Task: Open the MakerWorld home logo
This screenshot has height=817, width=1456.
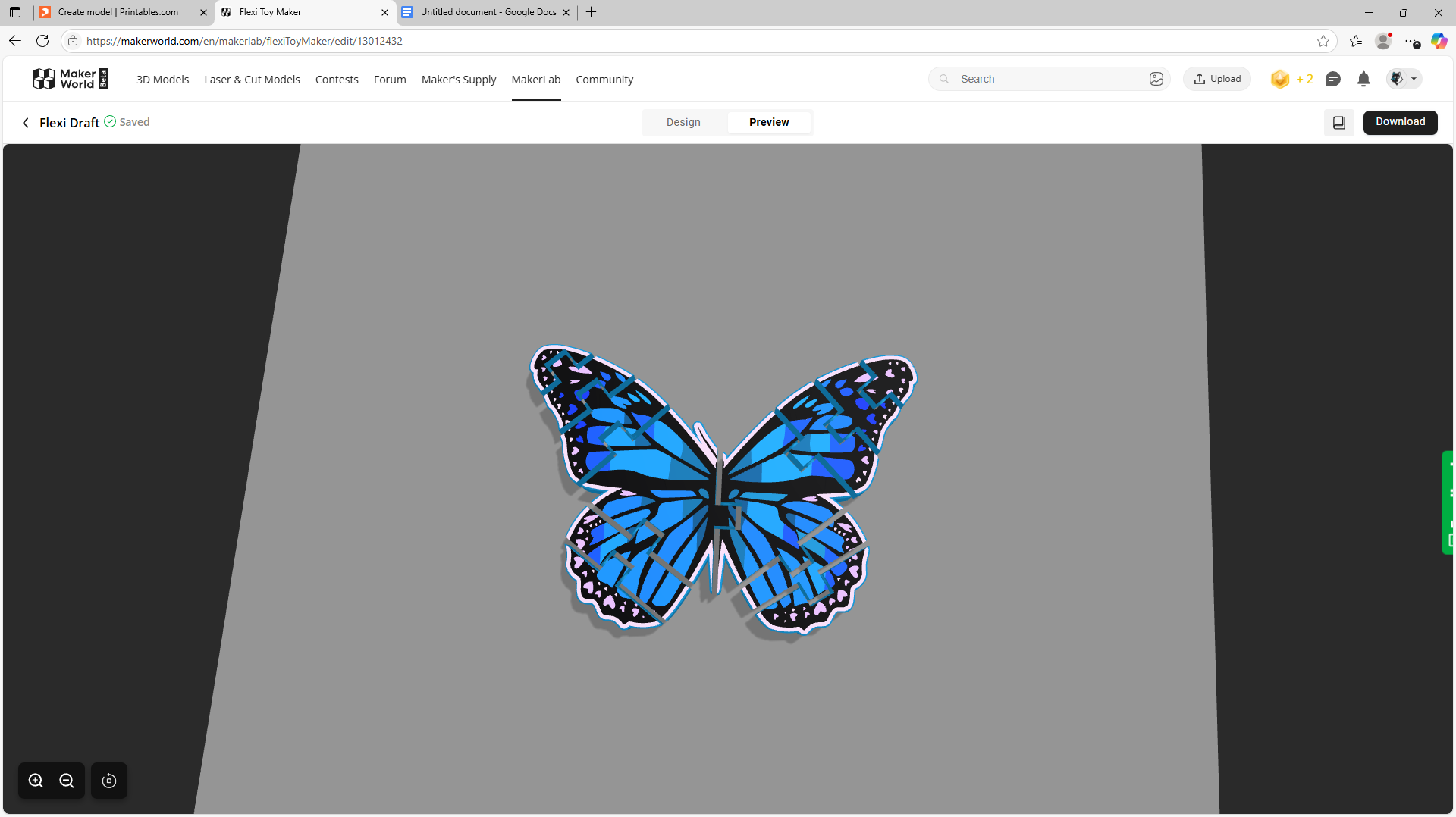Action: click(71, 79)
